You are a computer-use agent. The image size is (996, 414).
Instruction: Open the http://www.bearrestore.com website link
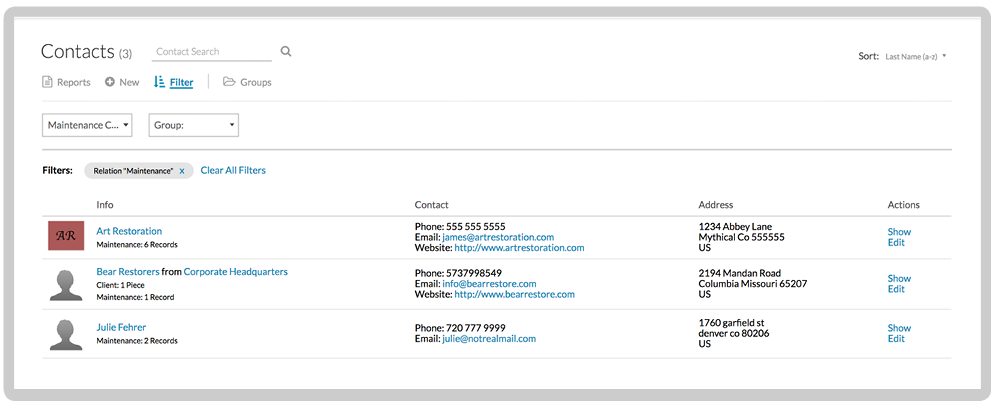(514, 295)
